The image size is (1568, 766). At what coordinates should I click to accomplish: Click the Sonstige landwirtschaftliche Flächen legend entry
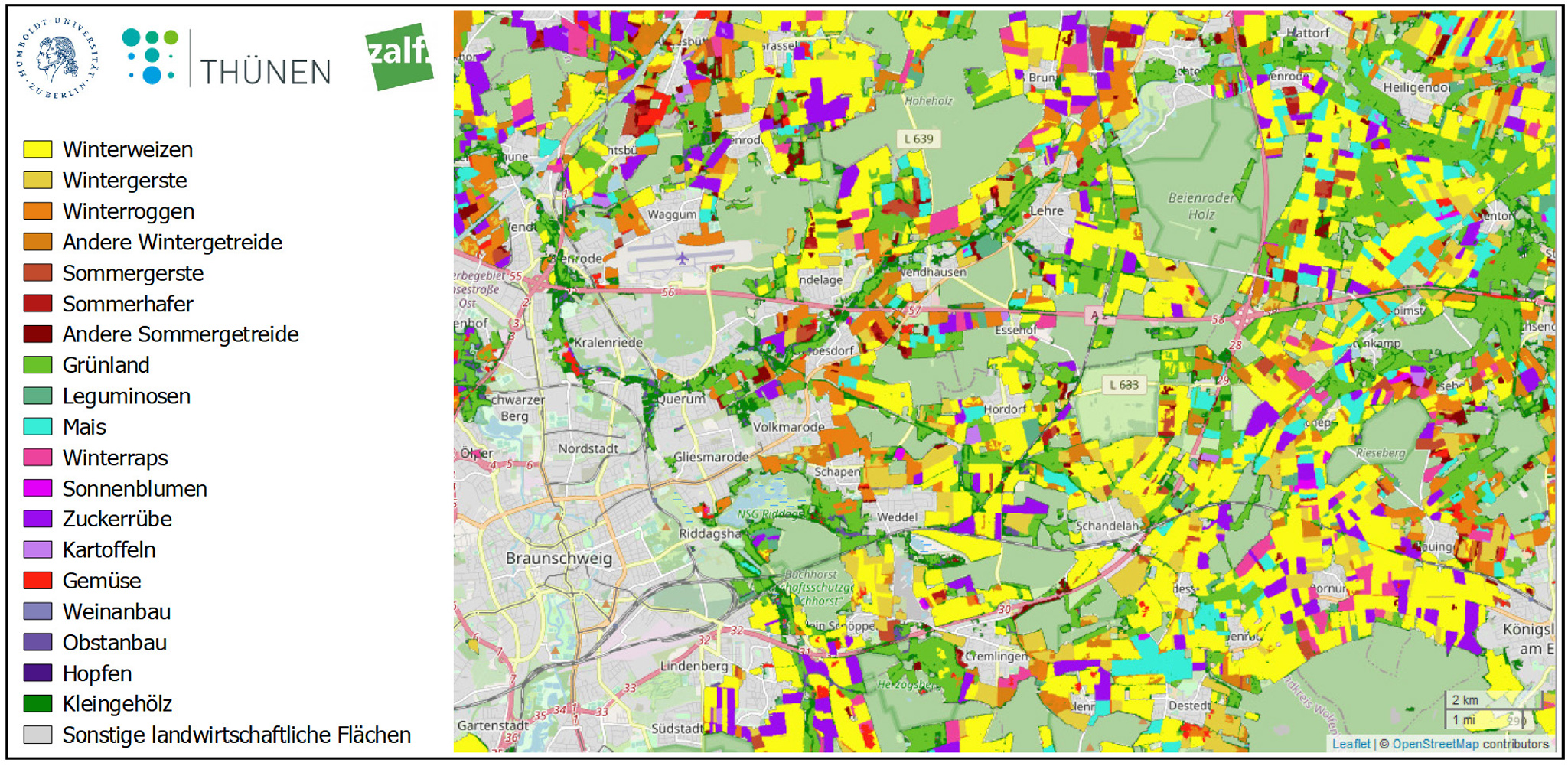point(236,735)
